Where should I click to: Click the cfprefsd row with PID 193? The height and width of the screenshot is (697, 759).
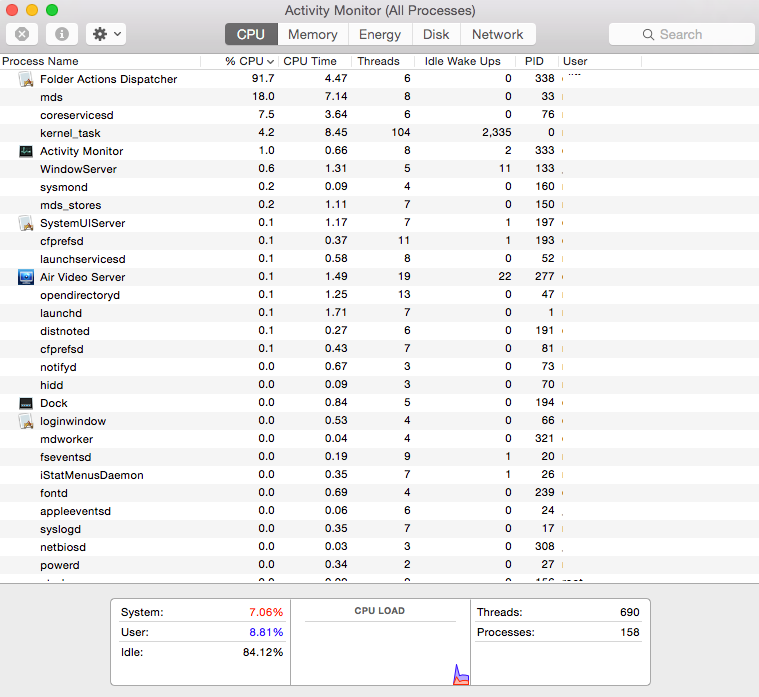[x=380, y=241]
